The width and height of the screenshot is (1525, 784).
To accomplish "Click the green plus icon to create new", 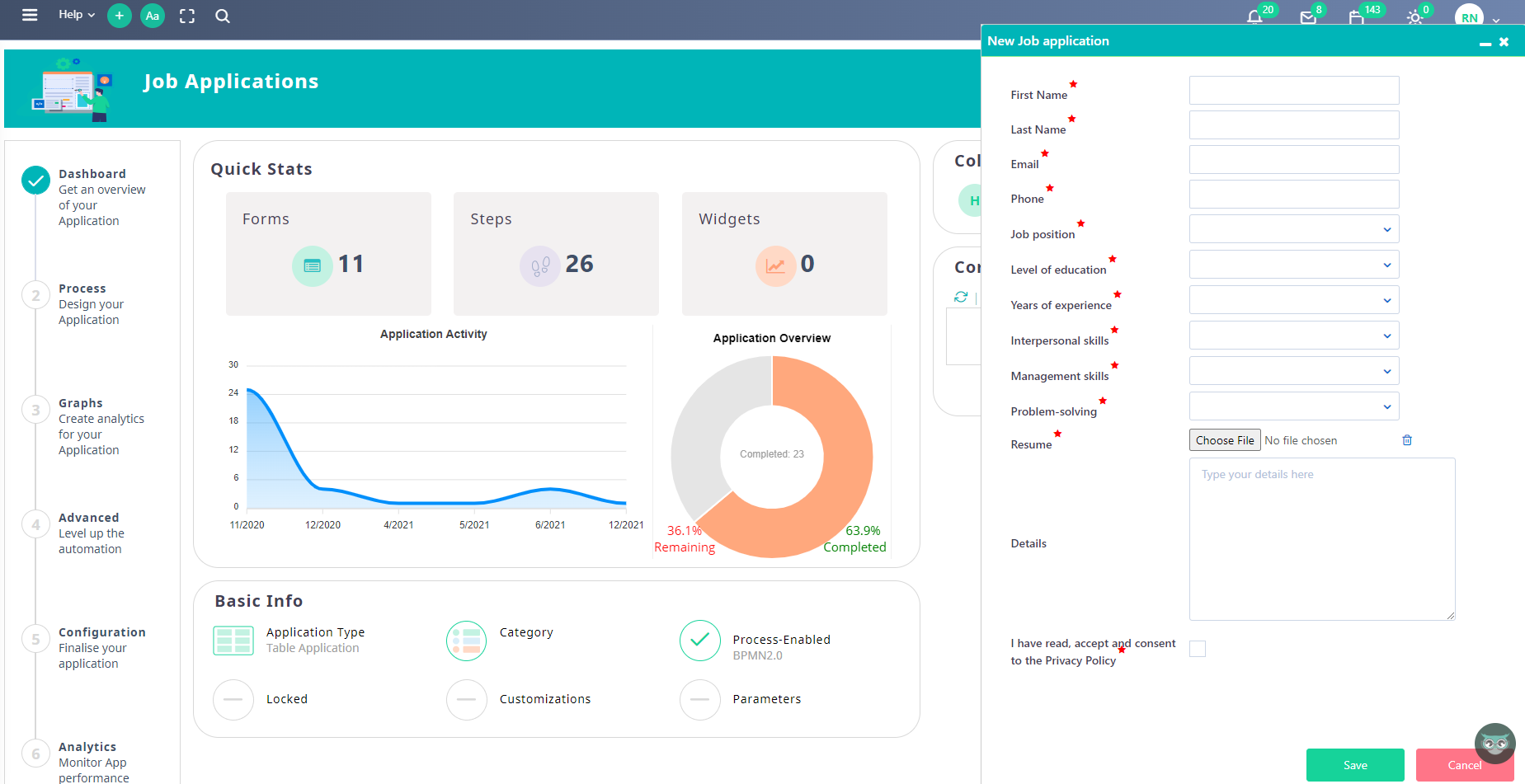I will point(119,16).
